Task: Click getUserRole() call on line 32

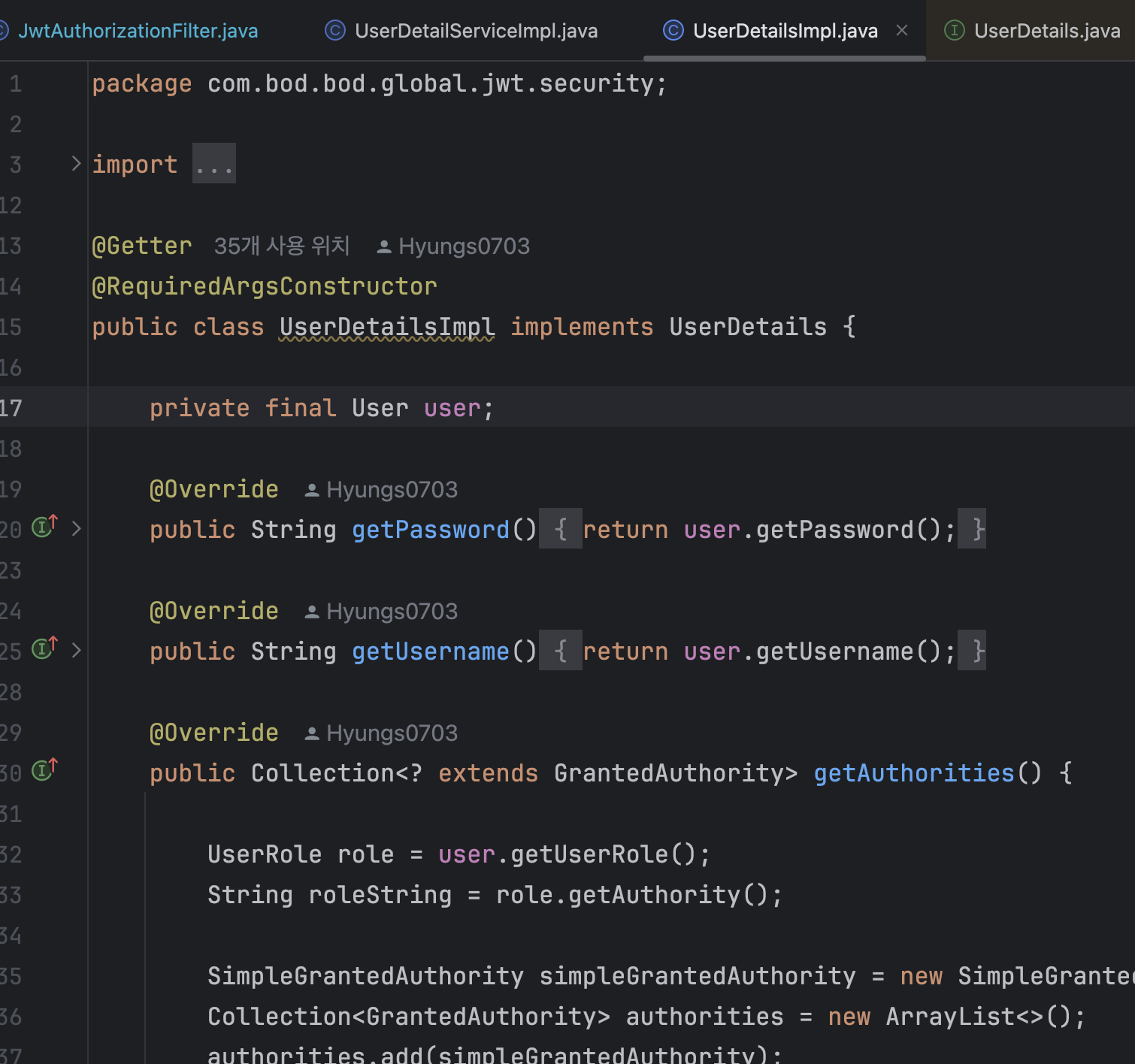Action: coord(604,854)
